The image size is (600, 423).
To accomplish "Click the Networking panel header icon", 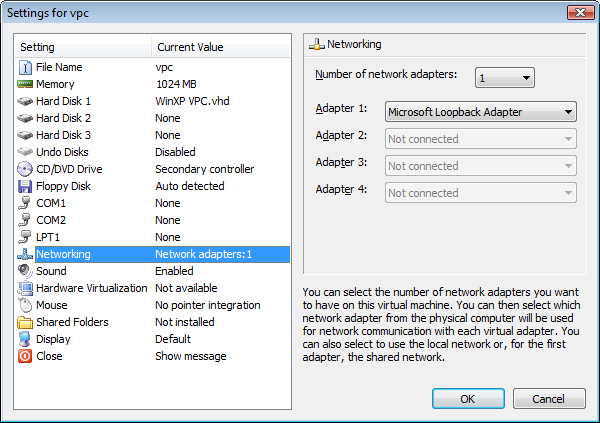I will coord(317,45).
